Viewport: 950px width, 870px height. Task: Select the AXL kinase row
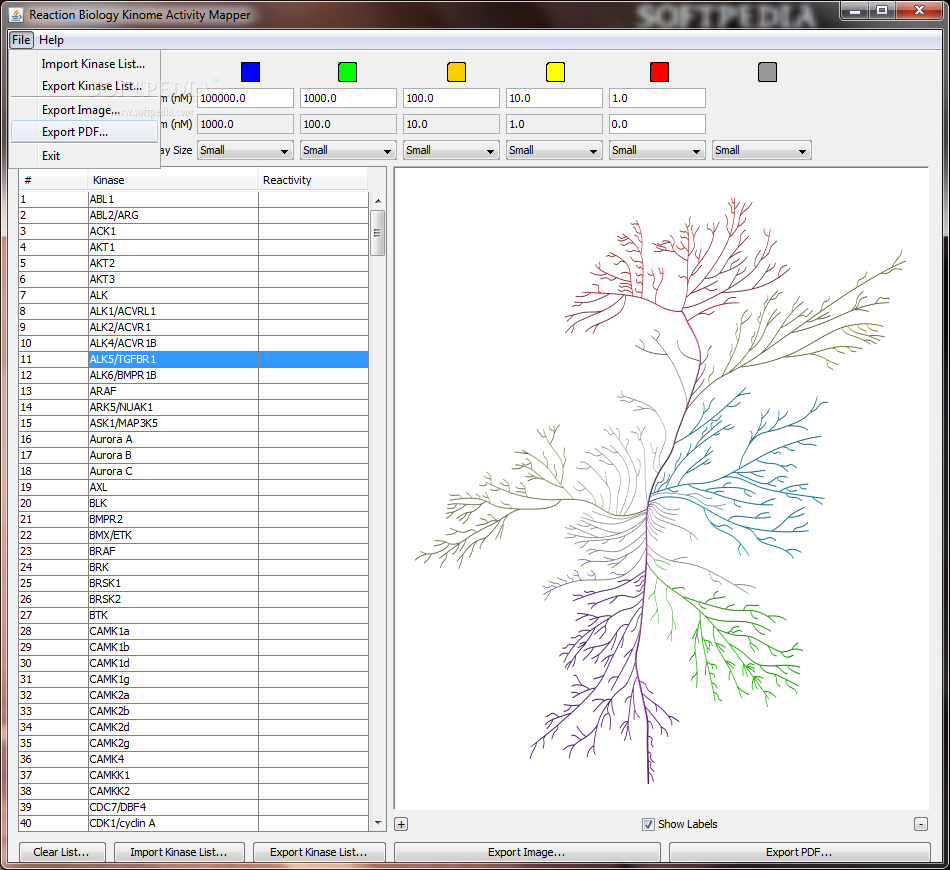193,487
